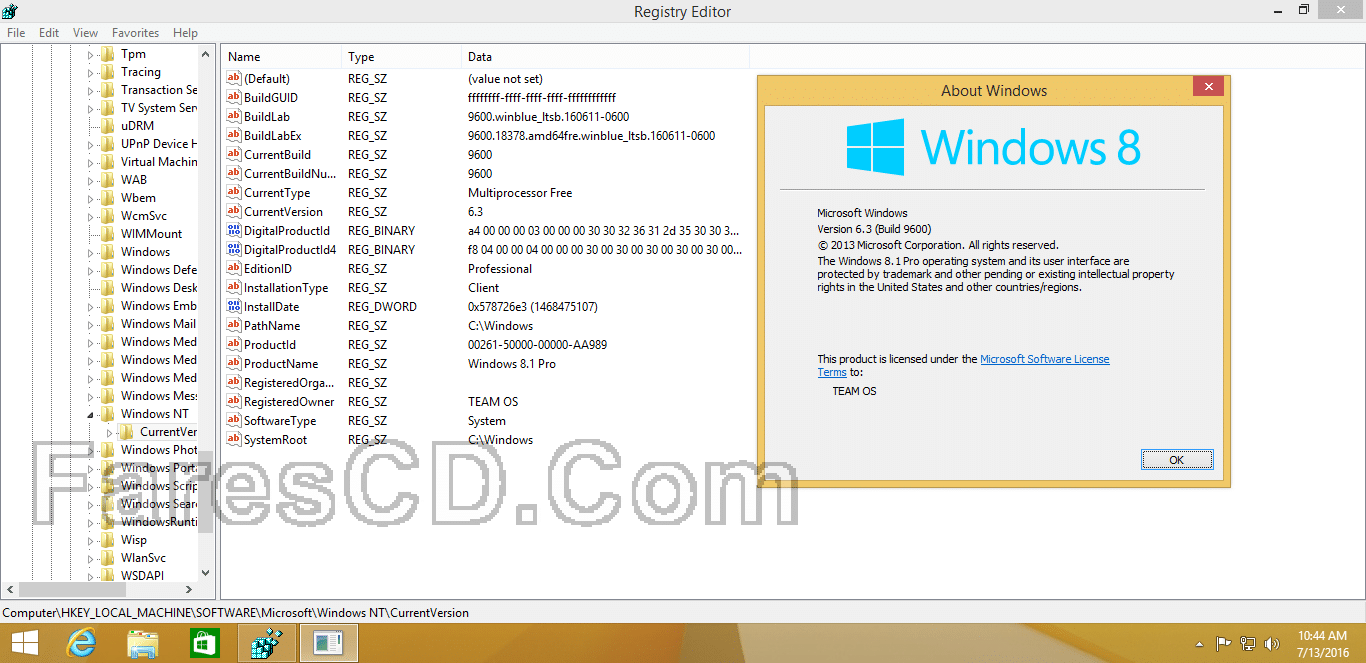This screenshot has width=1366, height=663.
Task: Open Action Center flag in system tray
Action: click(x=1223, y=644)
